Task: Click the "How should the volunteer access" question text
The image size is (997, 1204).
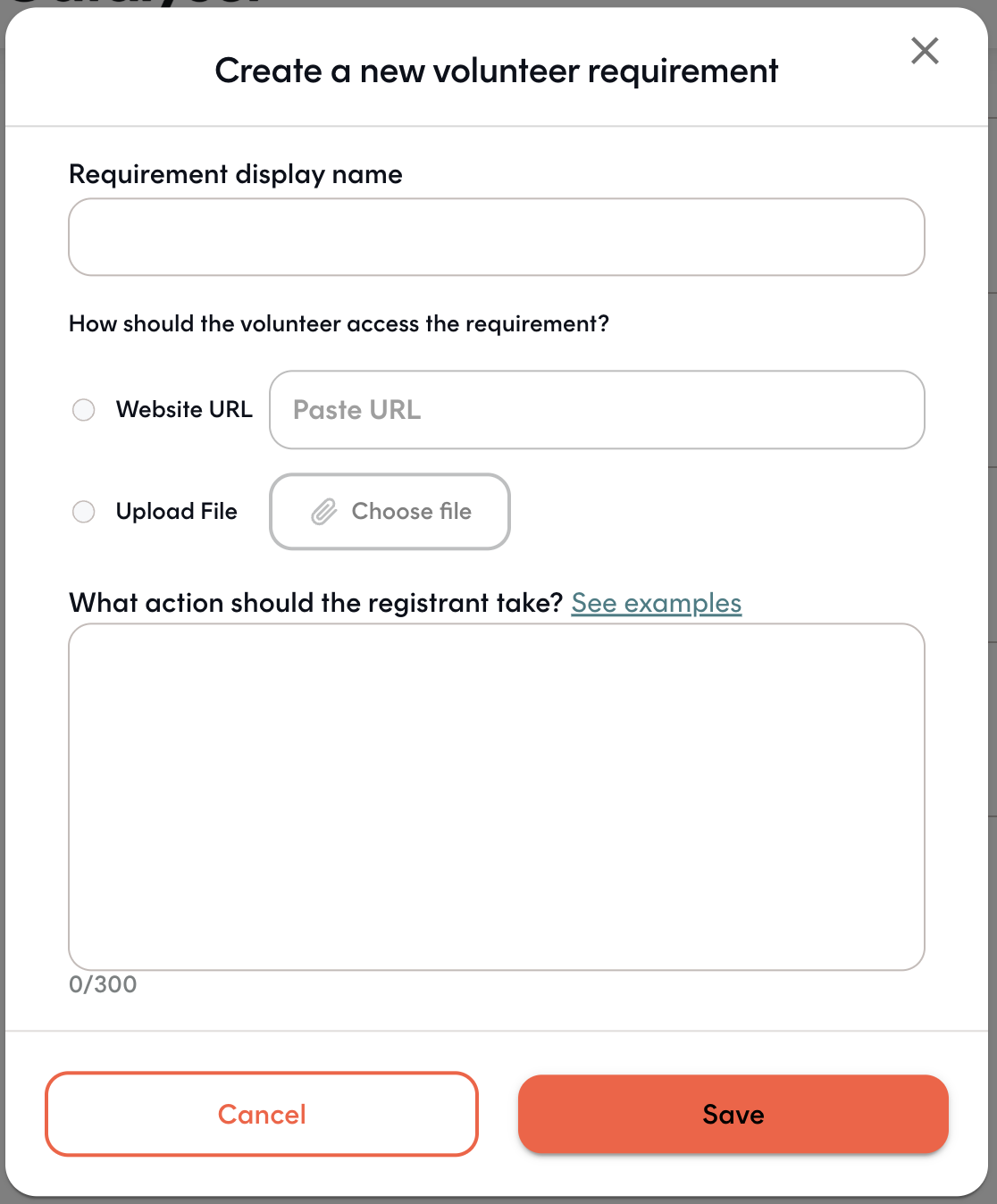Action: [339, 323]
